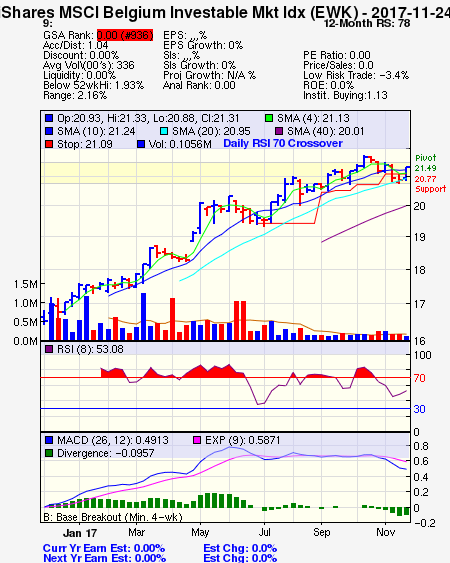Click the red 70 RSI level label
The height and width of the screenshot is (563, 450).
(419, 378)
